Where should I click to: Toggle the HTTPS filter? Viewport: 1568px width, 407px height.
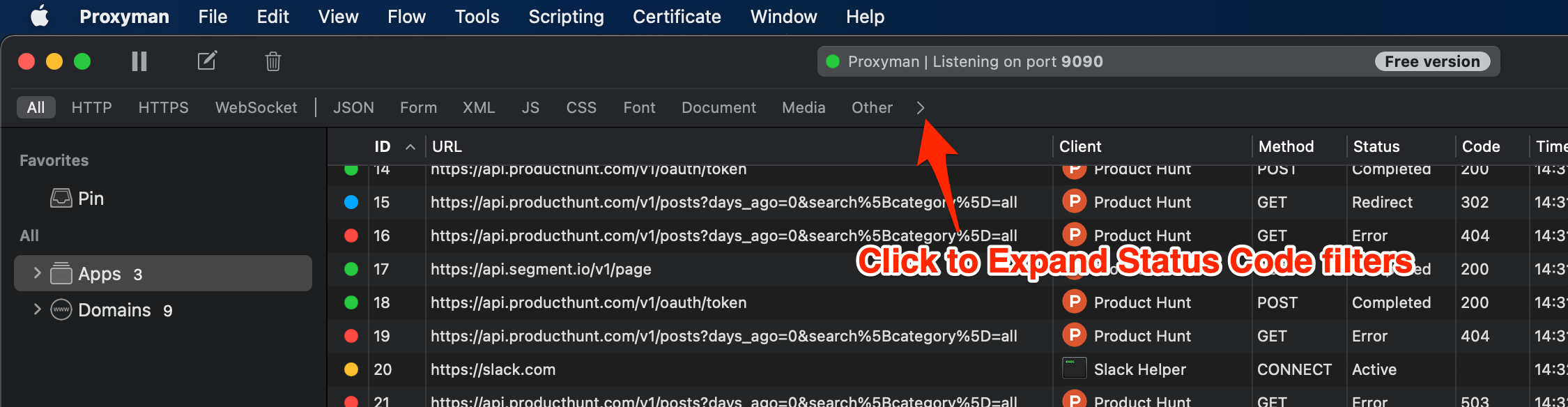coord(163,107)
